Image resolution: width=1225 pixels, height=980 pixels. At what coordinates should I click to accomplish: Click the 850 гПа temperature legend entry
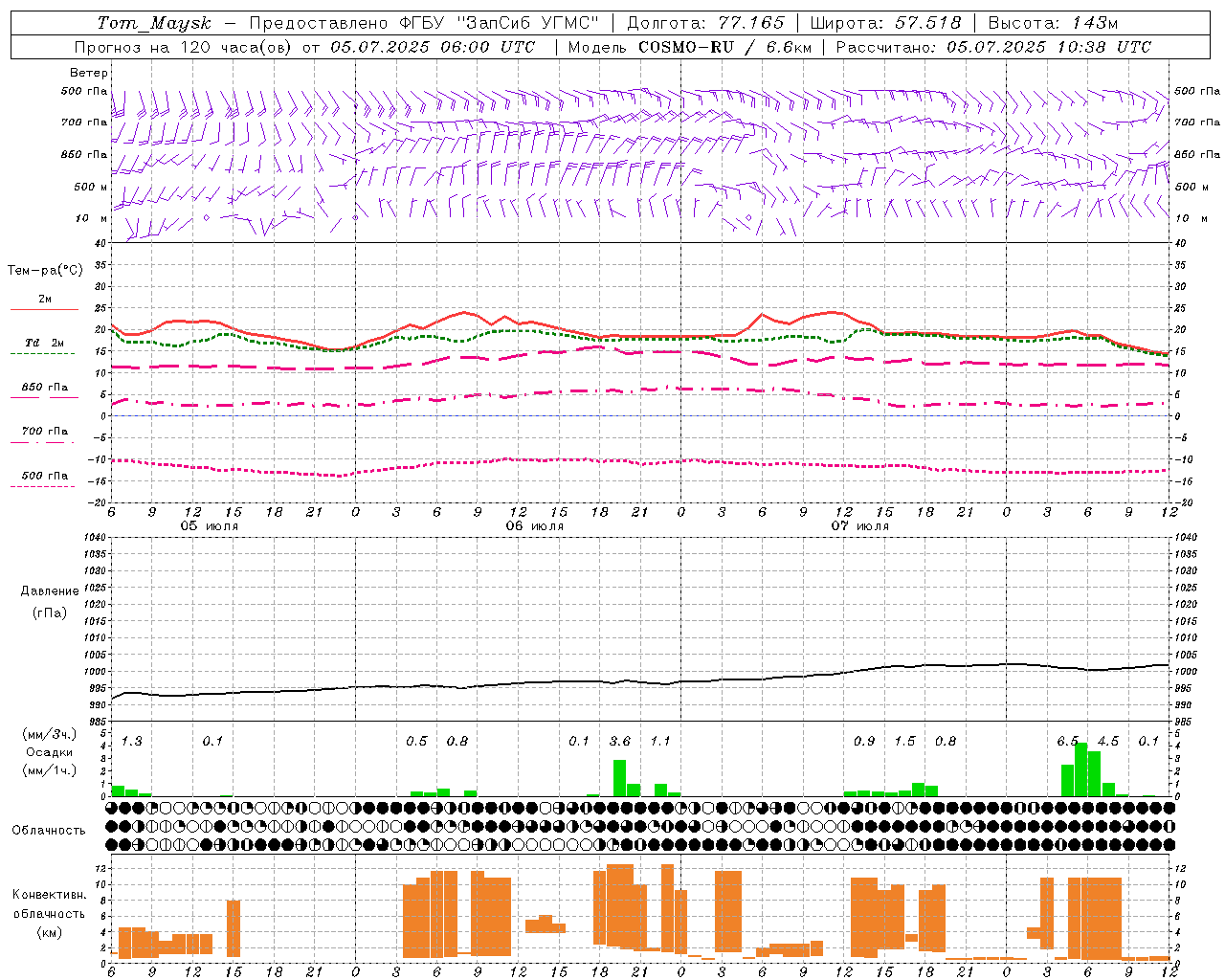click(45, 388)
